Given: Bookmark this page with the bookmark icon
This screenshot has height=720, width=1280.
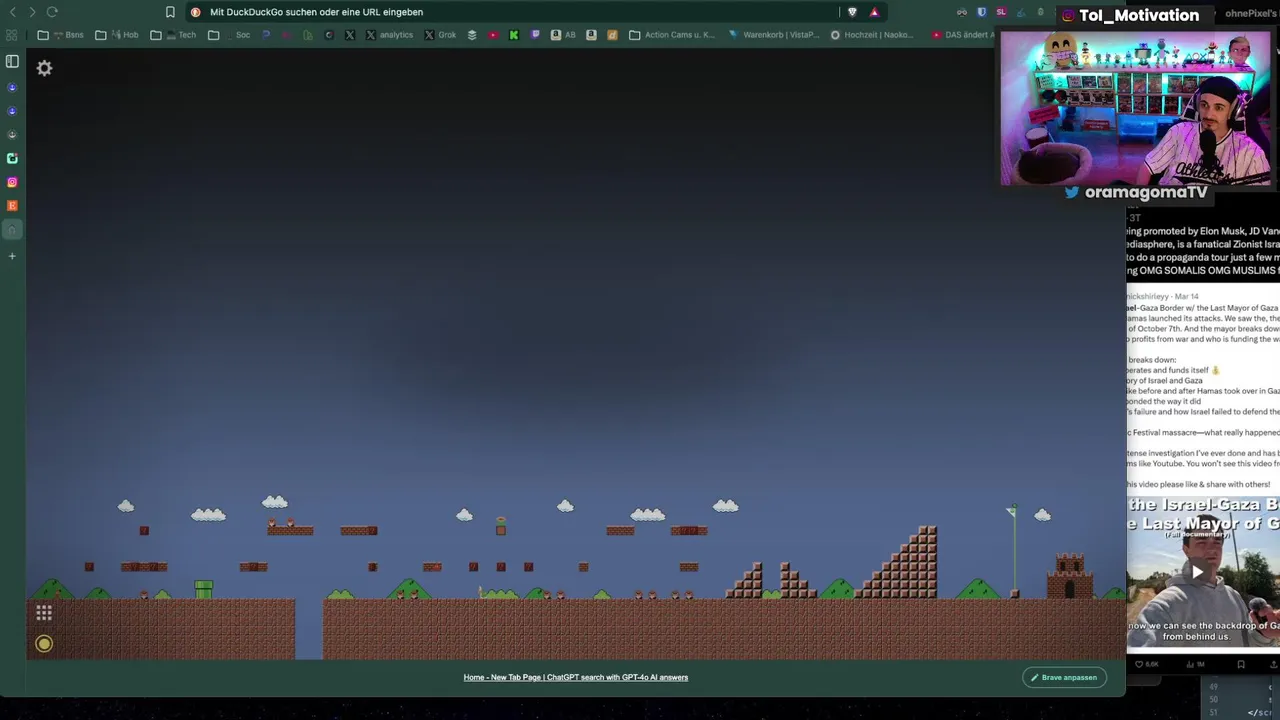Looking at the screenshot, I should click(170, 12).
